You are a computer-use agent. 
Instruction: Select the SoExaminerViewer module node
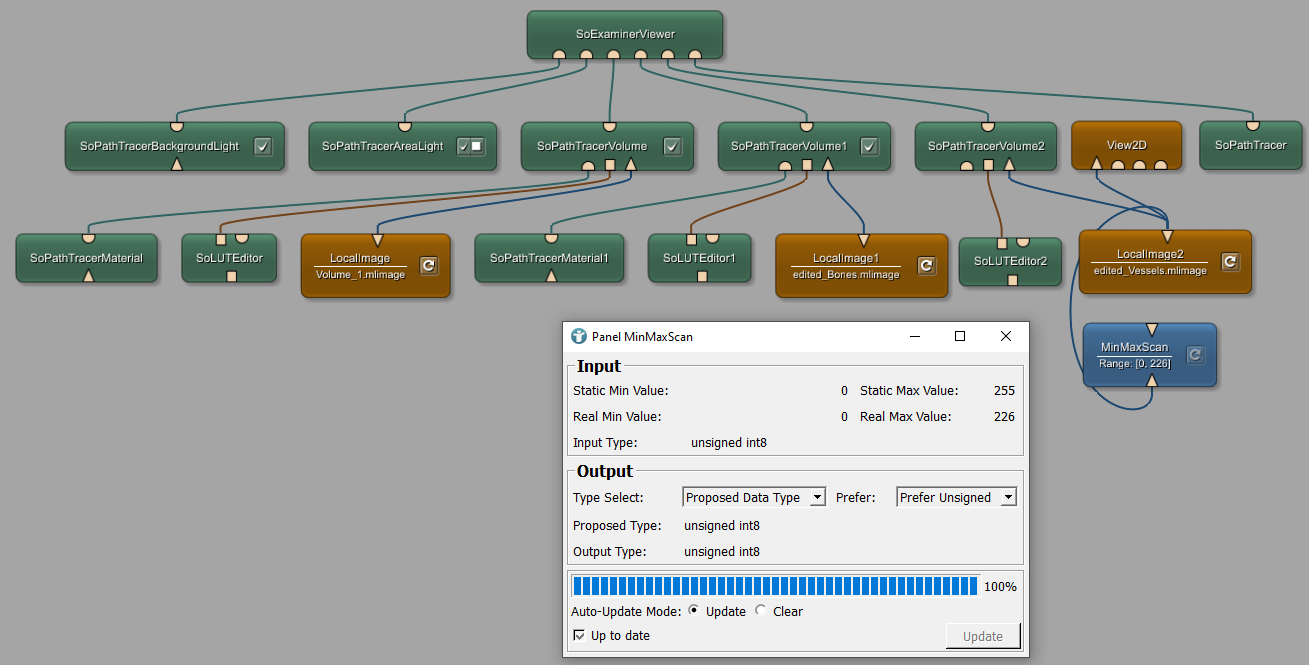point(625,34)
